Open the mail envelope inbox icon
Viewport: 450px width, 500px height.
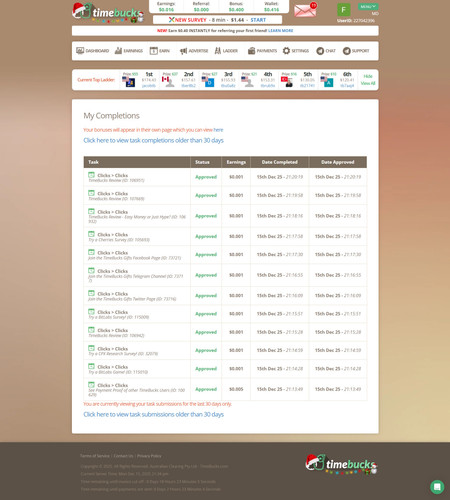click(305, 11)
